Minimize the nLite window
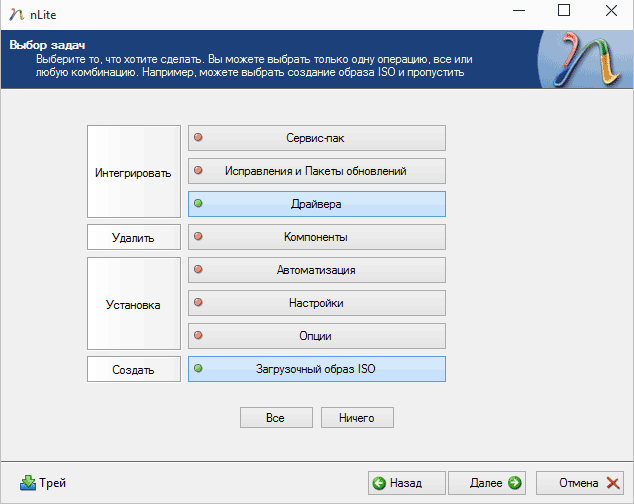Screen dimensions: 634x504 pos(519,11)
